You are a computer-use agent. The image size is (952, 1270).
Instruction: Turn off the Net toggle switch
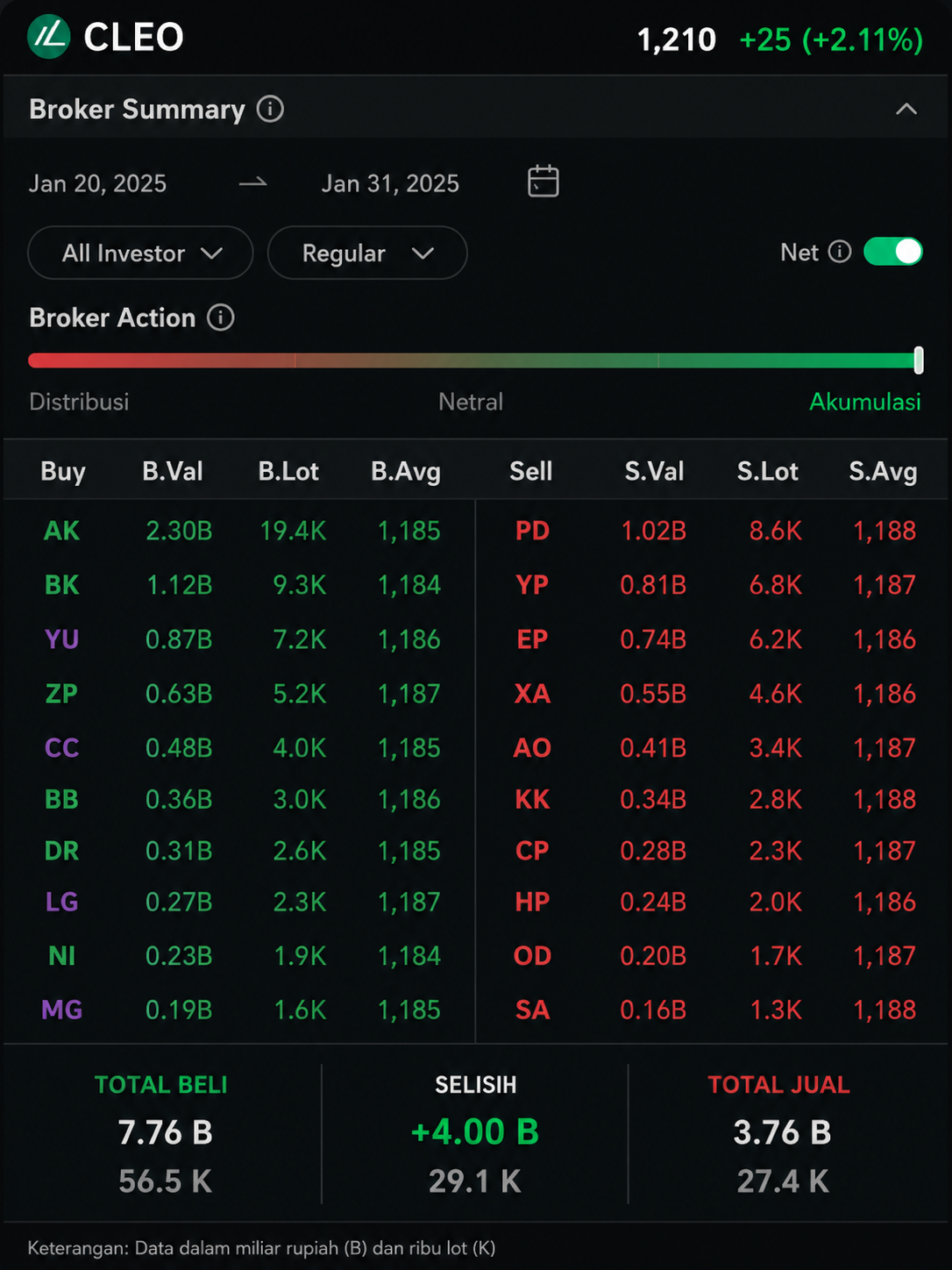pos(893,252)
